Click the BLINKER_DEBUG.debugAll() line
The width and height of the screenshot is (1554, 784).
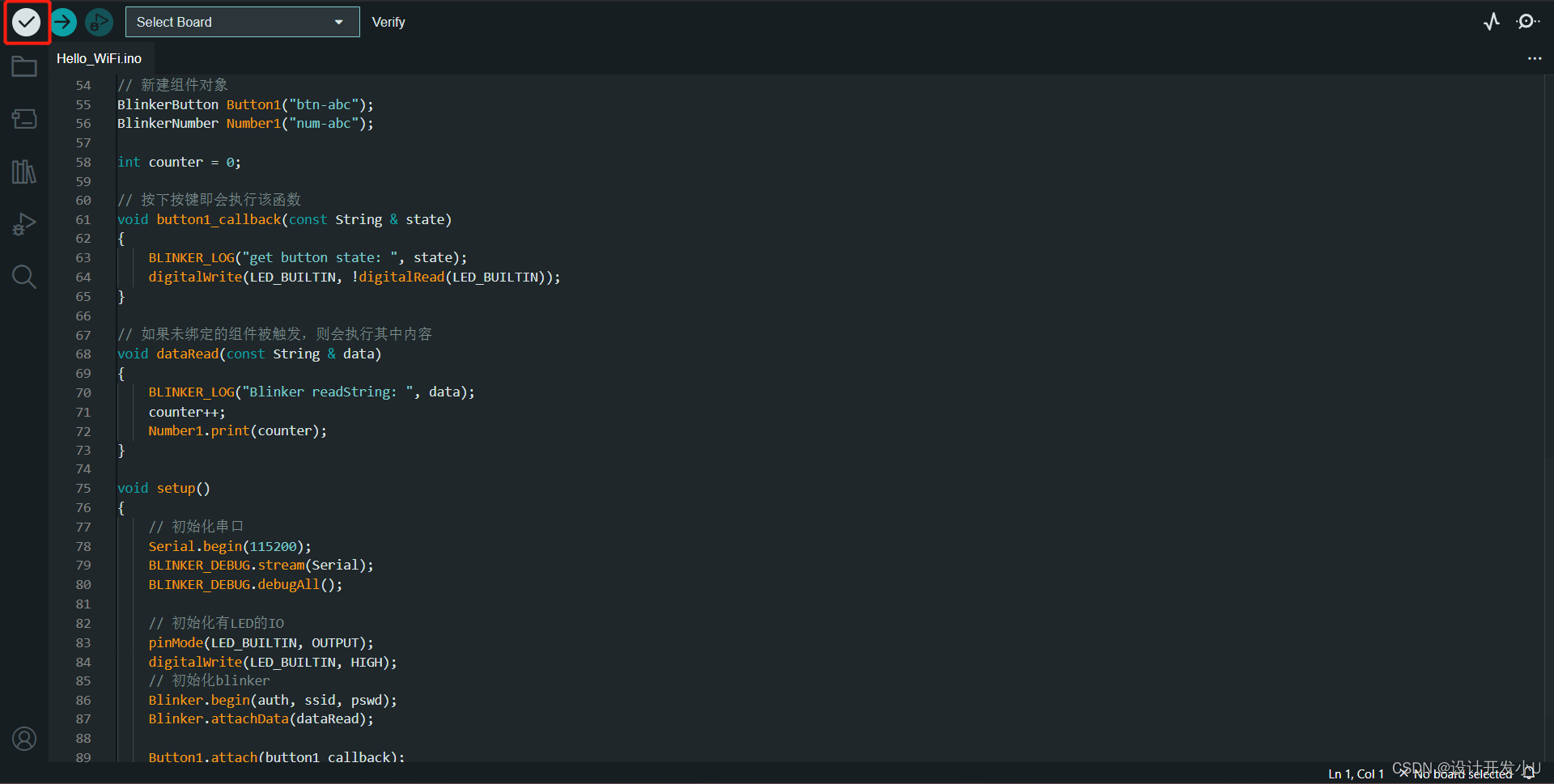point(245,584)
